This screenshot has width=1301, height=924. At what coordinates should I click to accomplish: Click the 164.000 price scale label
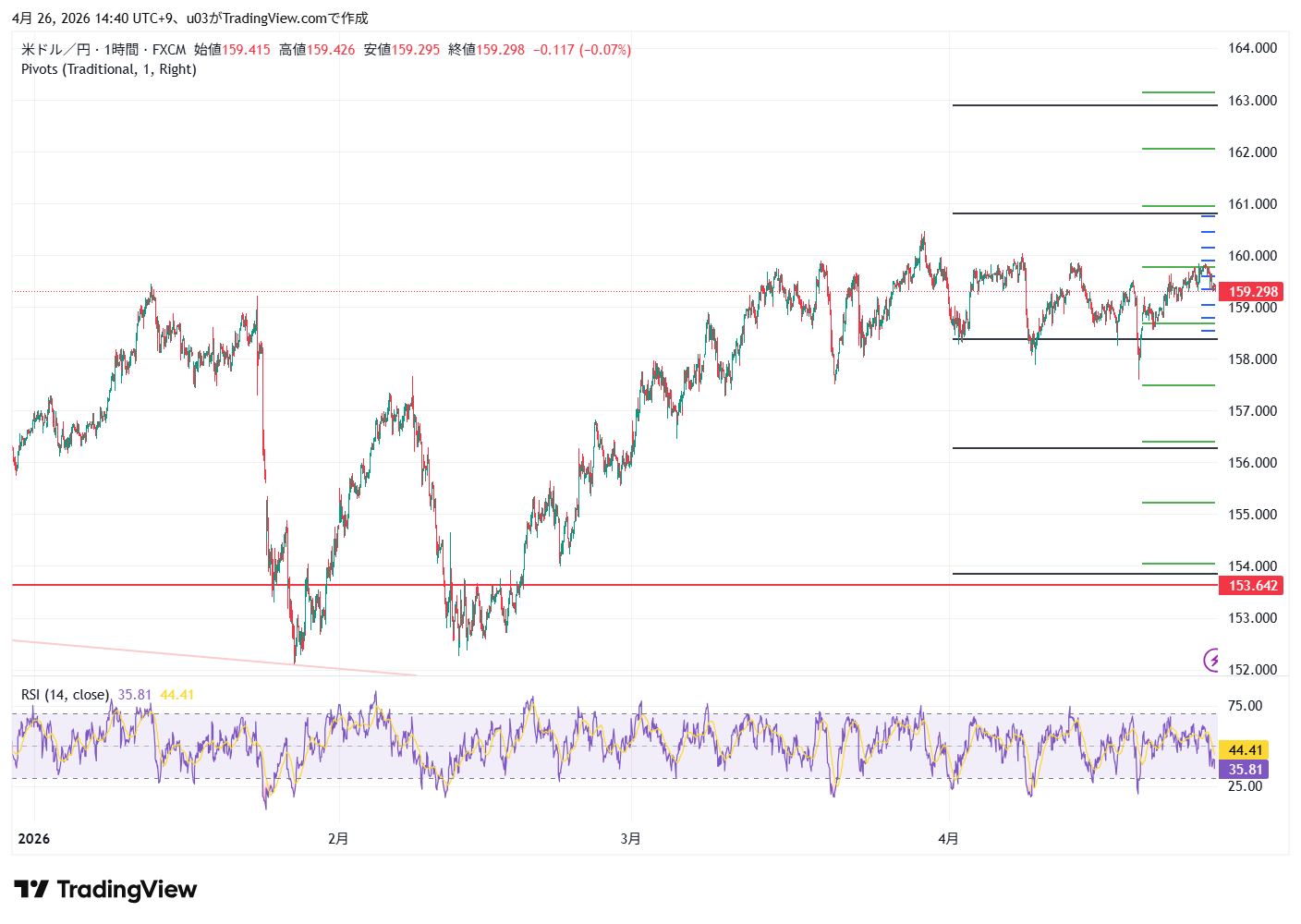1252,48
